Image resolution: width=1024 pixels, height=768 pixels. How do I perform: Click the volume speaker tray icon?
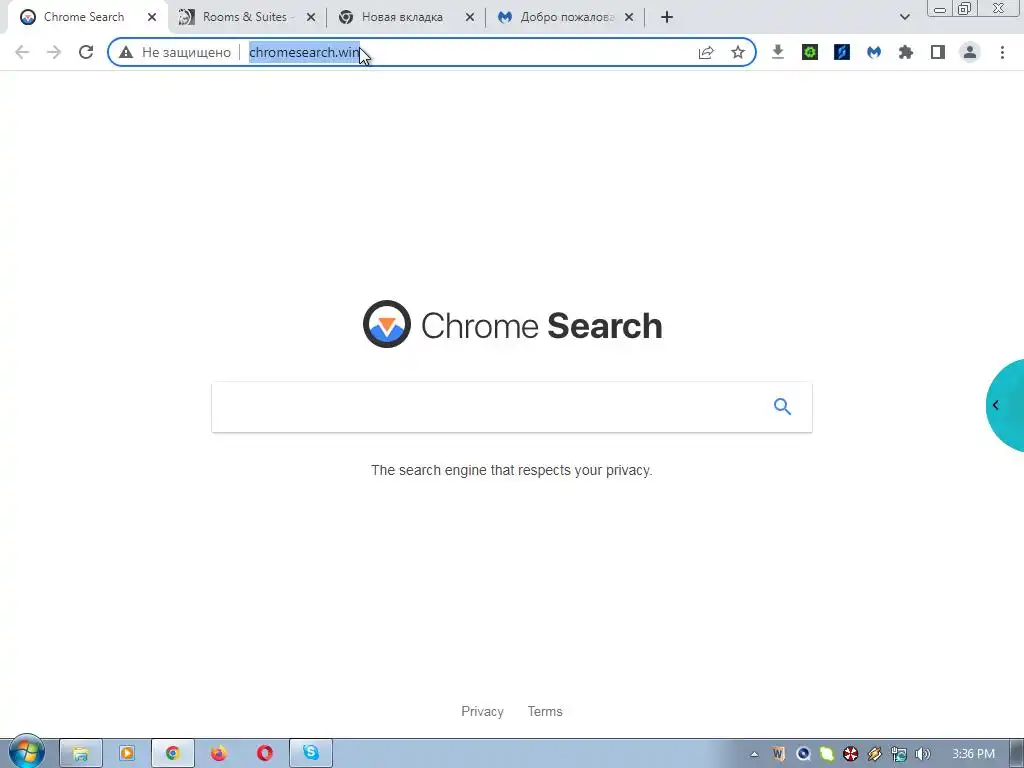(922, 754)
